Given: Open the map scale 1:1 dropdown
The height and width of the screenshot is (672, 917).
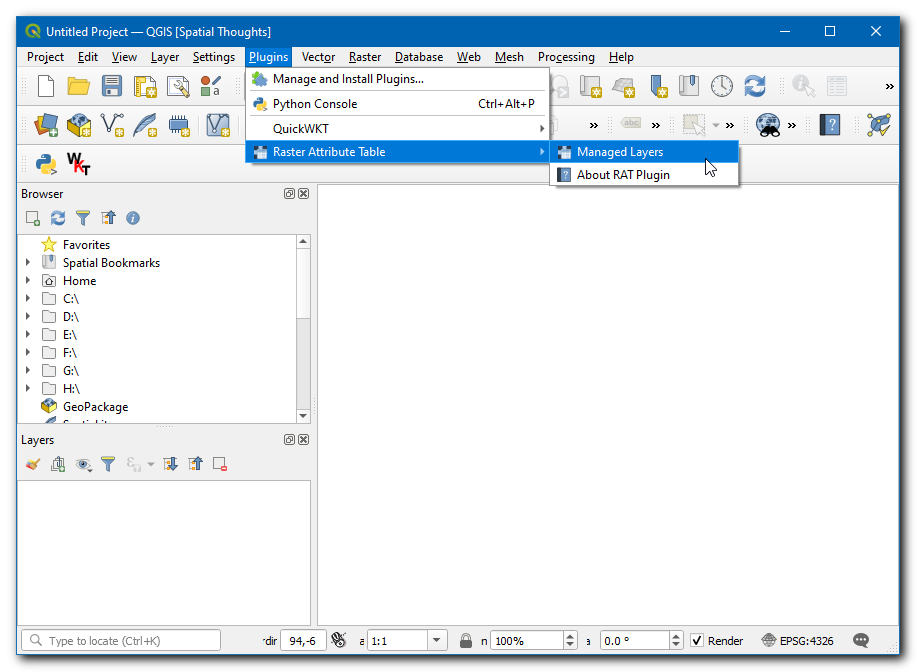Looking at the screenshot, I should tap(437, 641).
